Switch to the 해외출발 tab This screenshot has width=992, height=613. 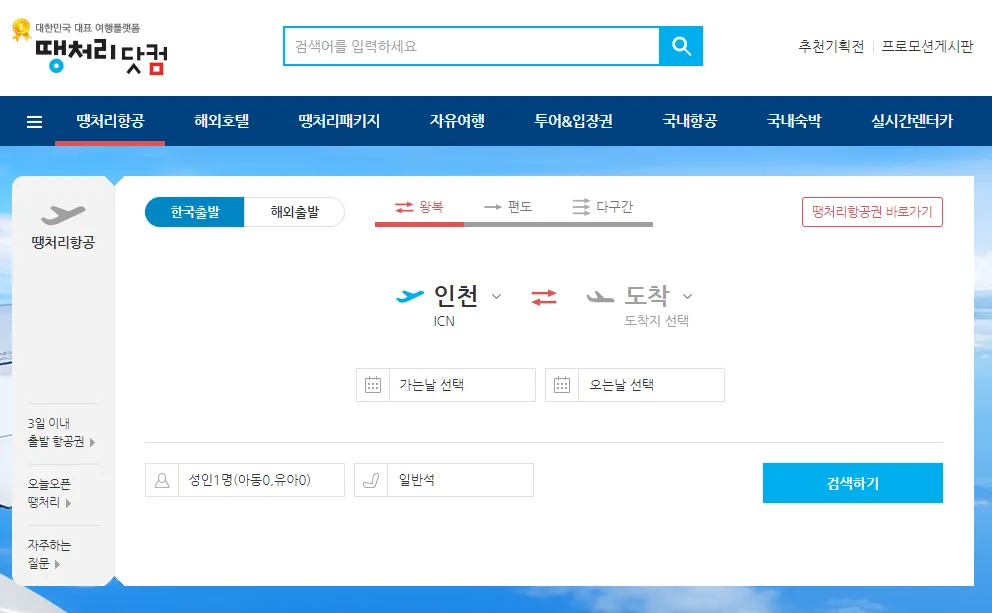pos(296,212)
